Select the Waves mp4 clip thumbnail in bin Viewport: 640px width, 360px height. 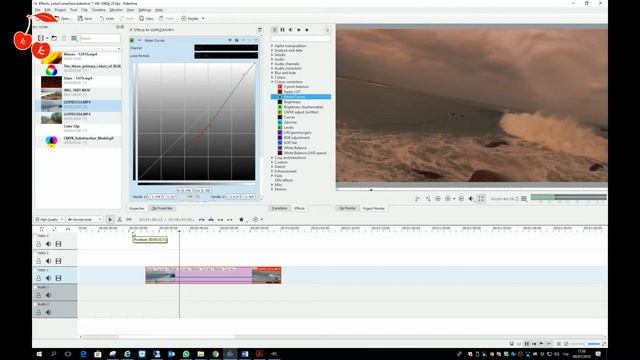coord(51,58)
